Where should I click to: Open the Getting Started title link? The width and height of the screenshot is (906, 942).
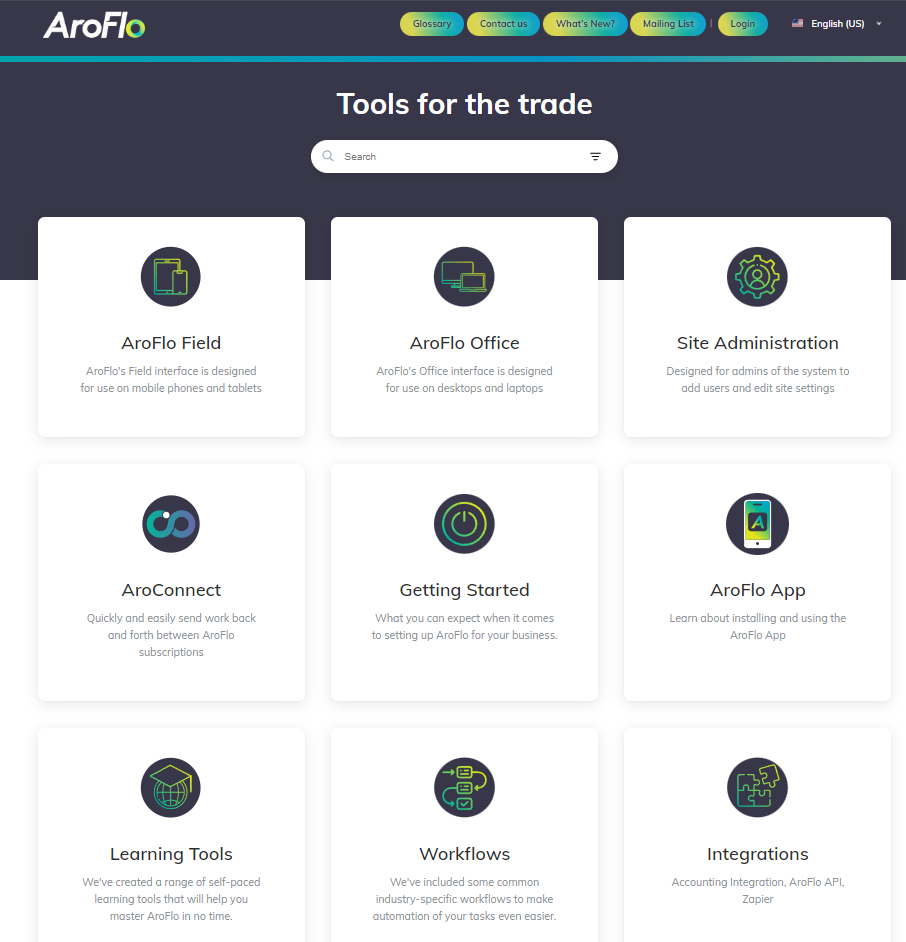click(x=464, y=591)
